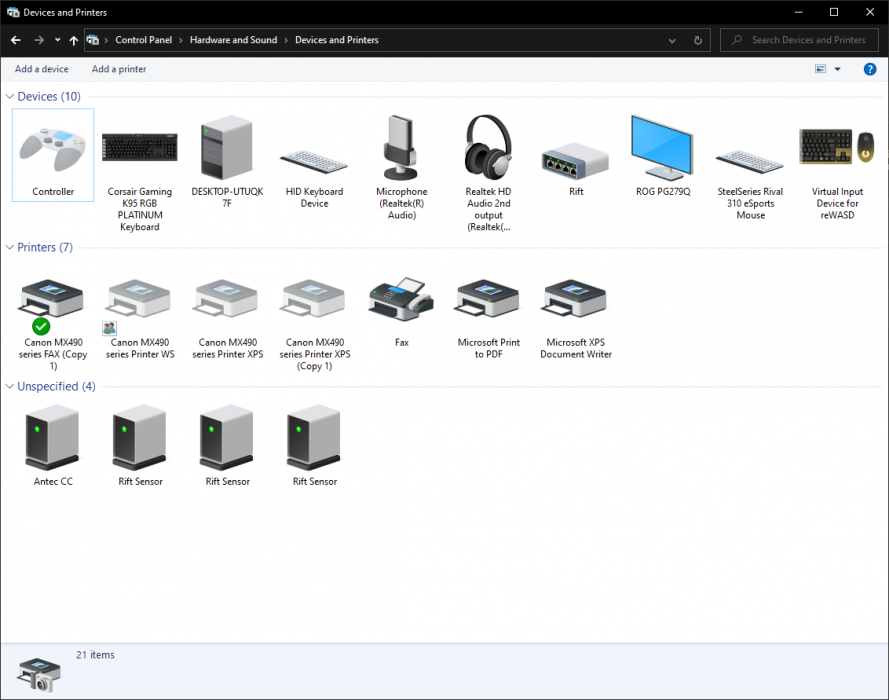Select the Corsair Gaming K95 RGB keyboard icon
The height and width of the screenshot is (700, 889).
(x=139, y=147)
